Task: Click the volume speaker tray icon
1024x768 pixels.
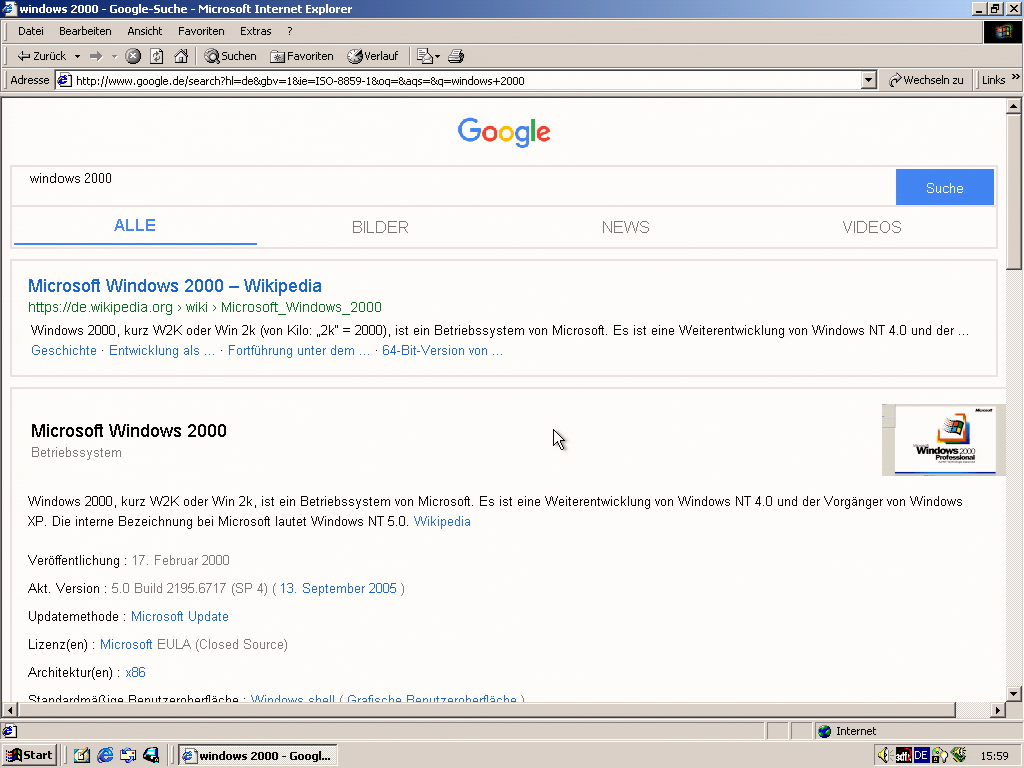Action: (x=884, y=756)
